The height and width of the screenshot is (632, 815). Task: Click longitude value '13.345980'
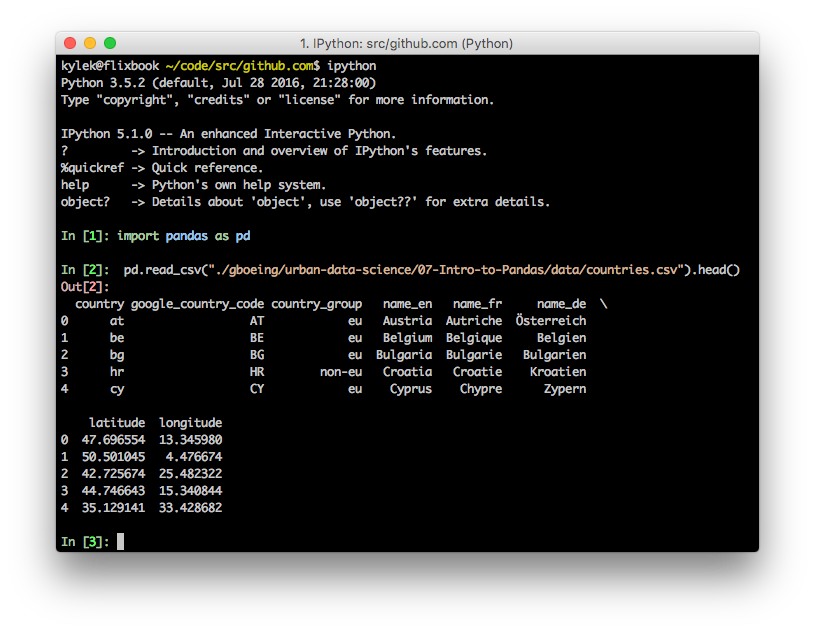[191, 440]
